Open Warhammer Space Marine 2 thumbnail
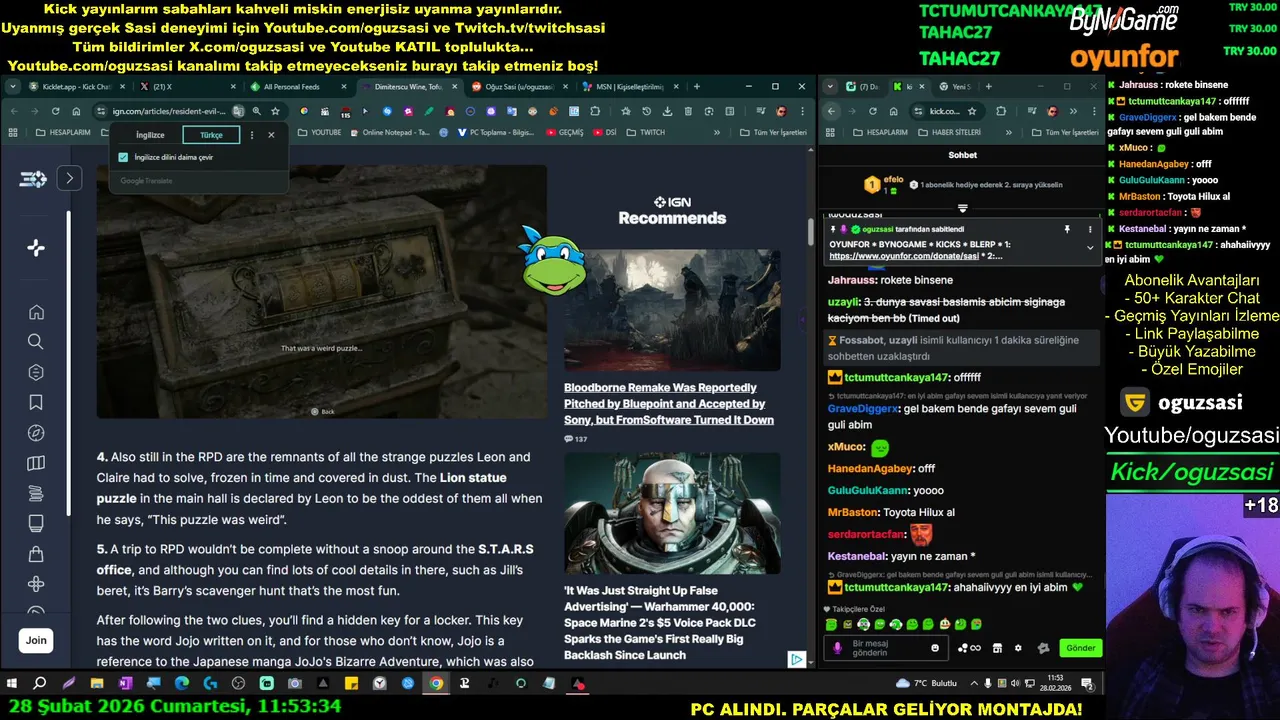 pos(672,513)
